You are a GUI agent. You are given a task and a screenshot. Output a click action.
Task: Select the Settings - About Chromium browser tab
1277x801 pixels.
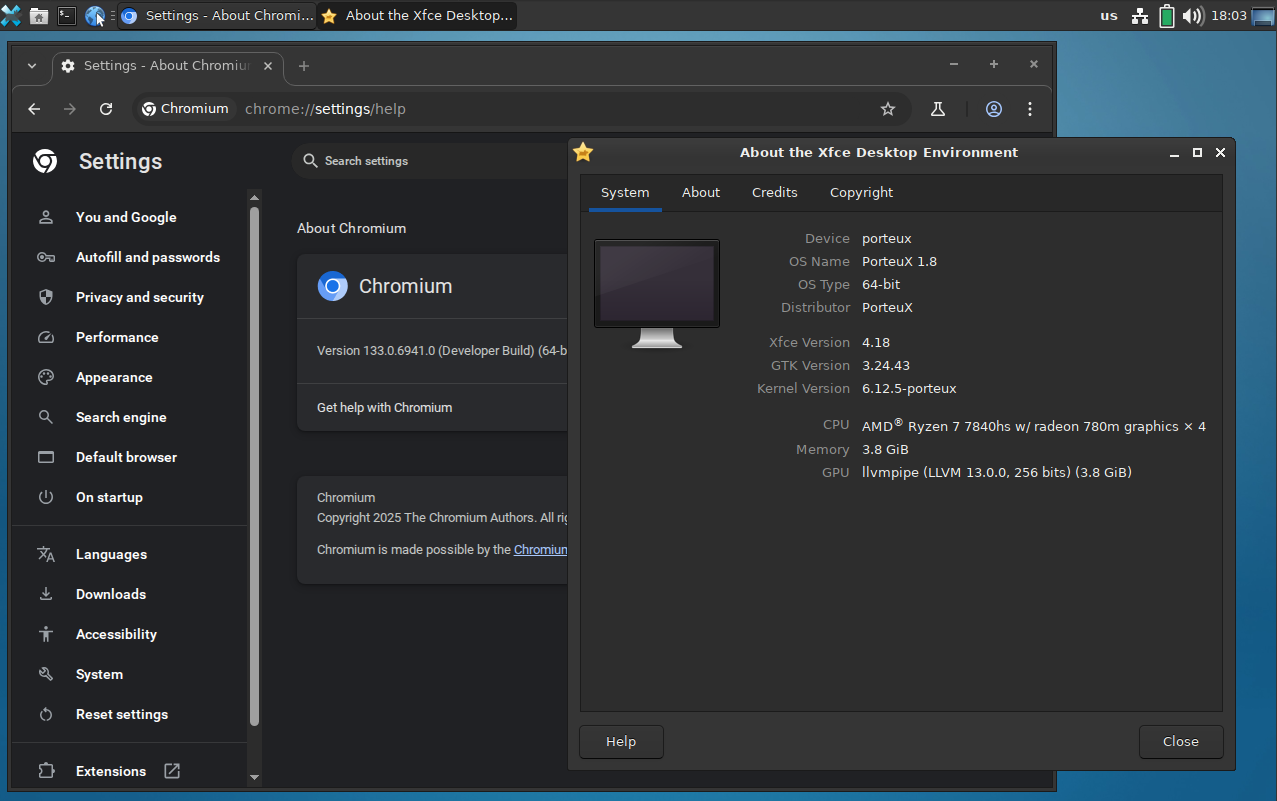(x=167, y=66)
